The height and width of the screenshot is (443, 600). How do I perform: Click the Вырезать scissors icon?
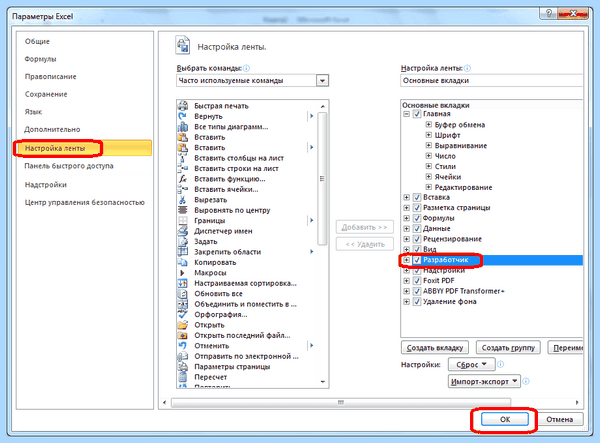coord(183,200)
